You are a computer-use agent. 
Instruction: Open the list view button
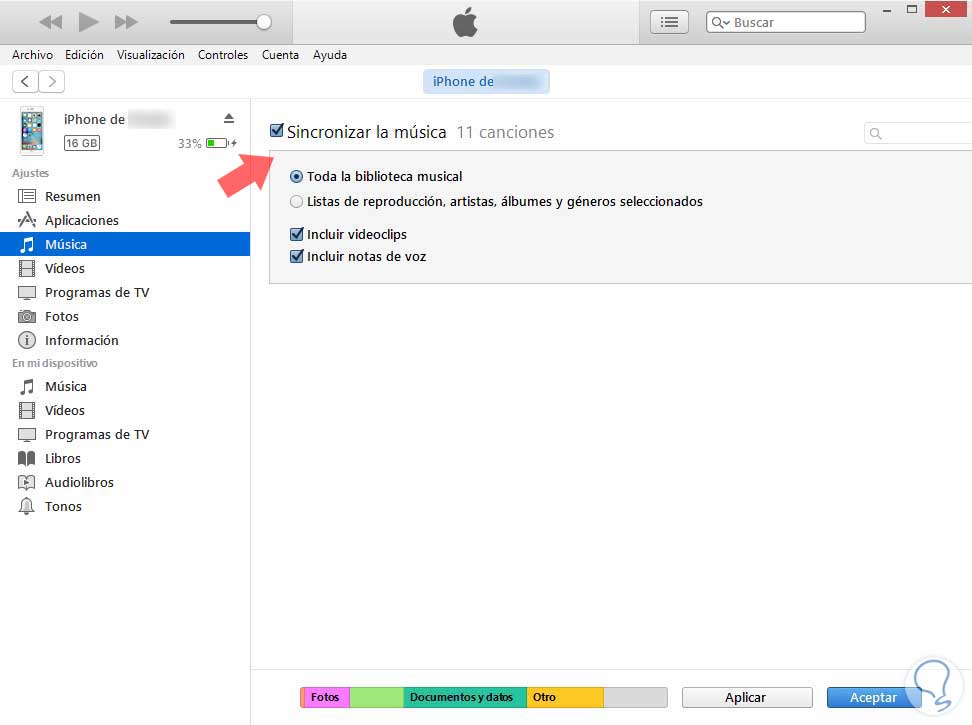point(669,22)
